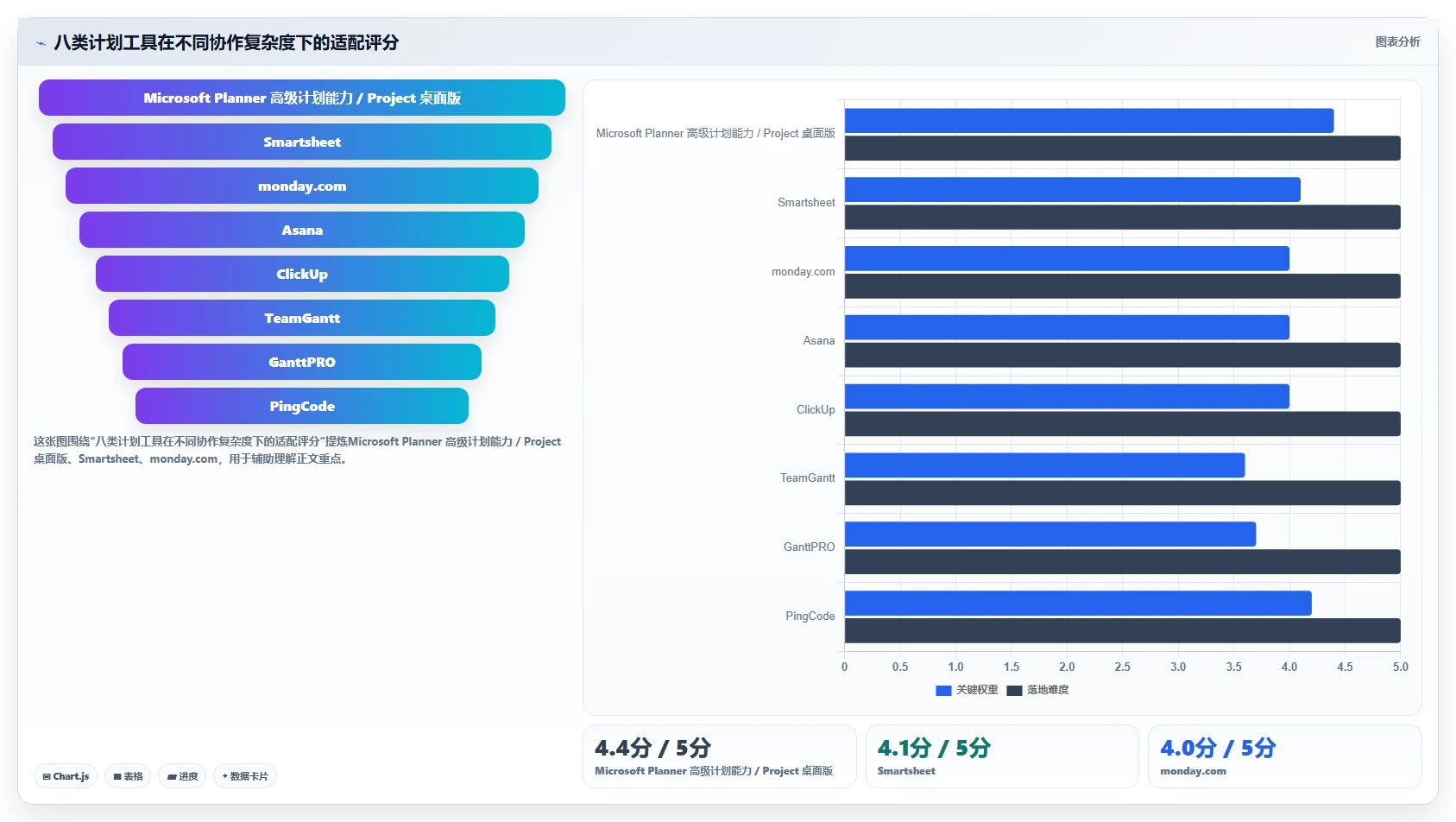Click the Microsoft Planner y-axis label in the chart
This screenshot has height=822, width=1456.
coord(715,134)
